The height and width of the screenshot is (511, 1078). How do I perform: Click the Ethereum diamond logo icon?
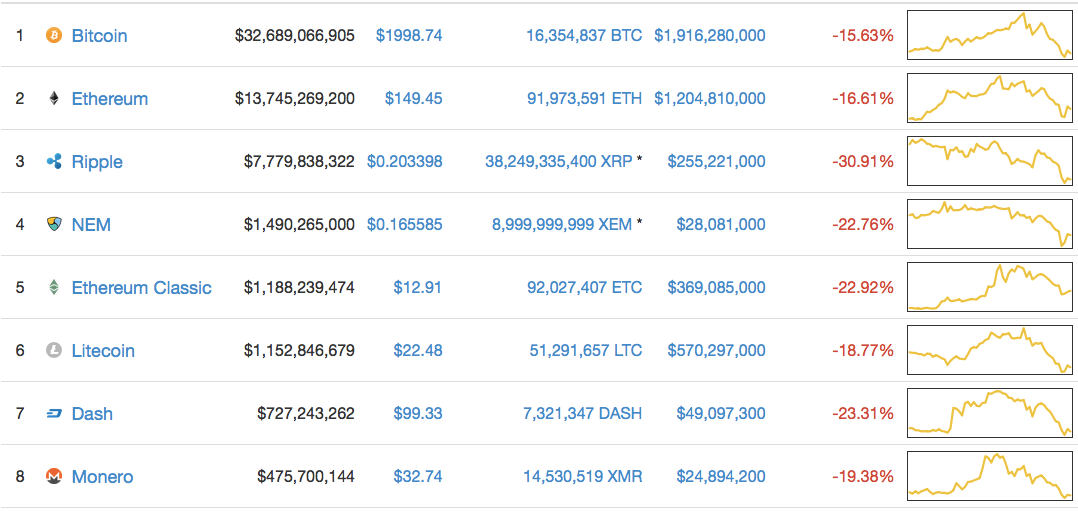click(x=54, y=98)
